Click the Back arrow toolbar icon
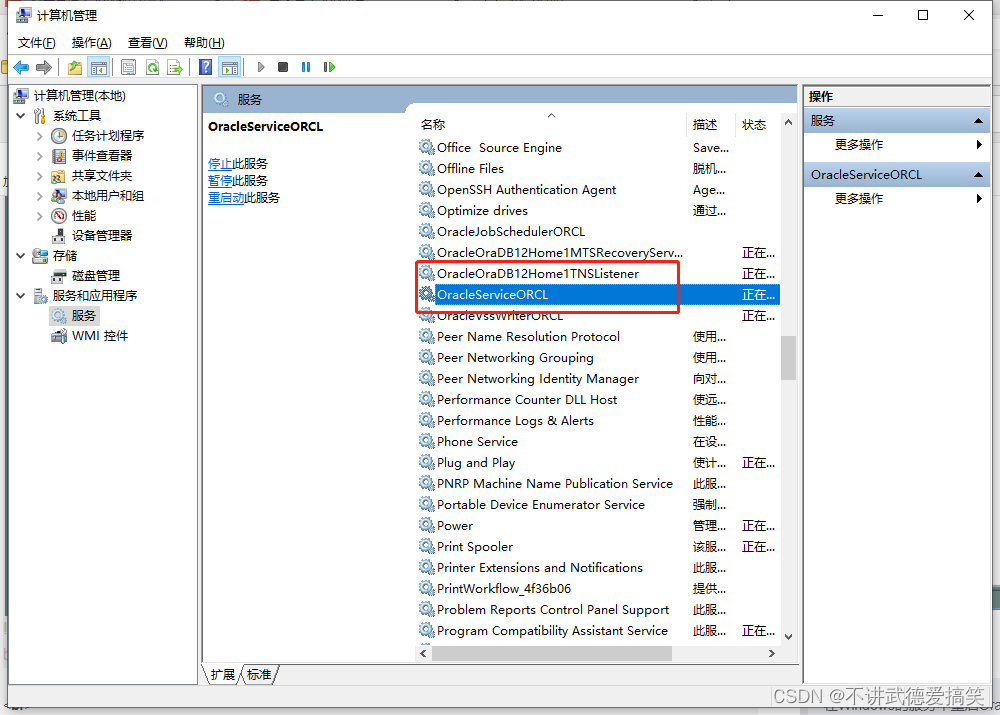The width and height of the screenshot is (1000, 715). (21, 67)
